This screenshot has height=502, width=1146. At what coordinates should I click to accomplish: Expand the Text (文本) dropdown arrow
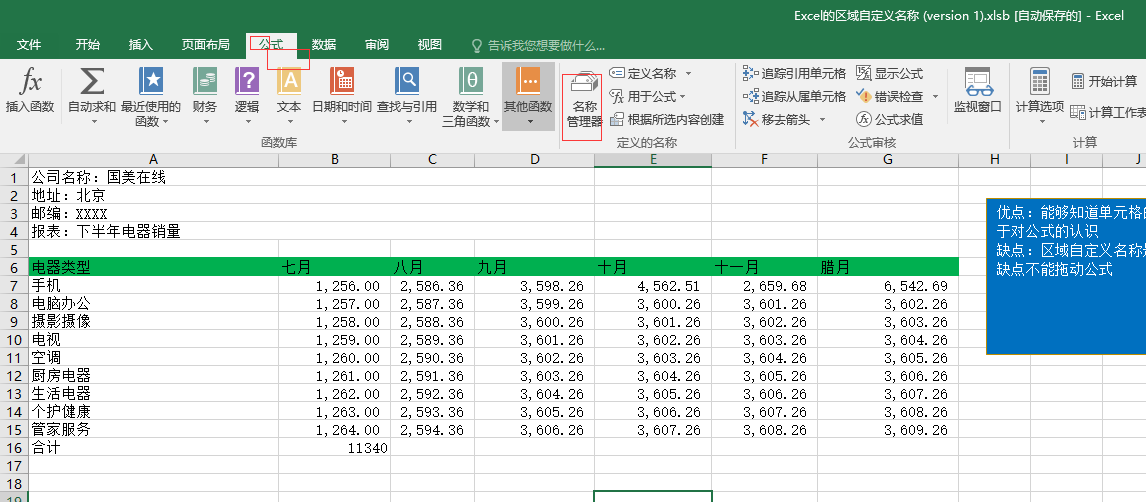pyautogui.click(x=289, y=121)
